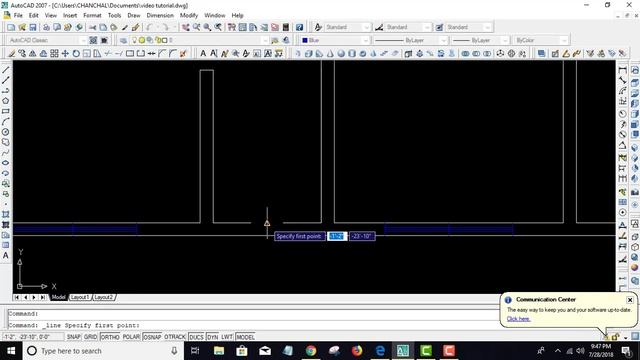Click the Cut scissors icon
640x360 pixels.
point(93,27)
